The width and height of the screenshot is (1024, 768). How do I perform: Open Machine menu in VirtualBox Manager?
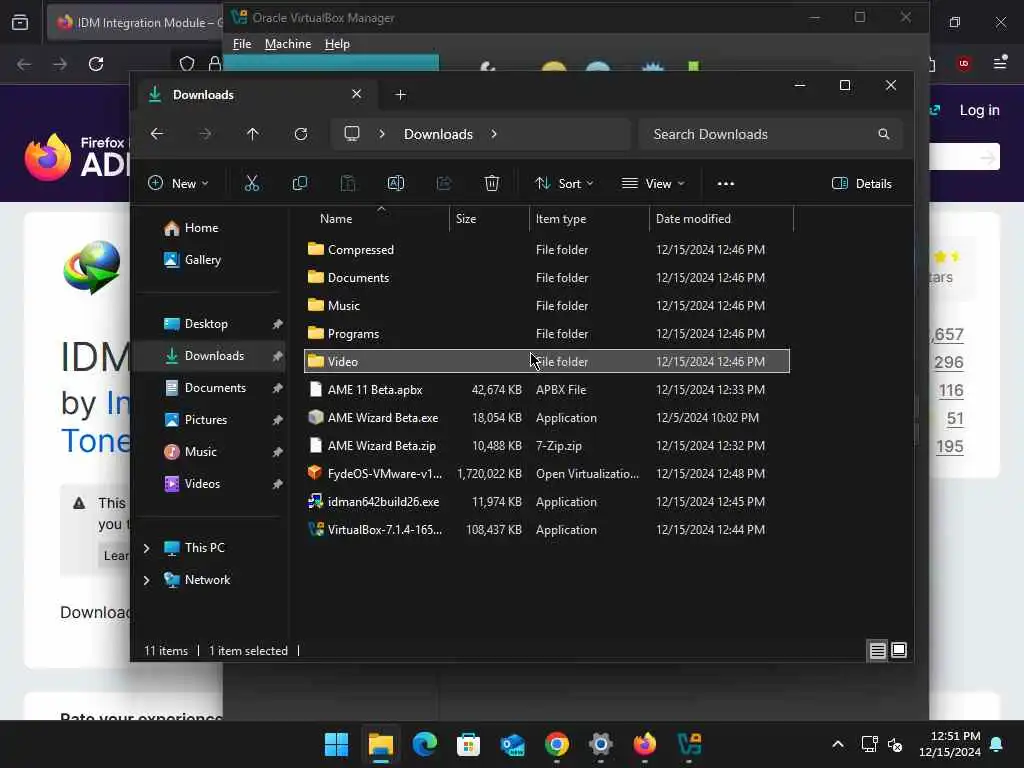click(x=288, y=44)
